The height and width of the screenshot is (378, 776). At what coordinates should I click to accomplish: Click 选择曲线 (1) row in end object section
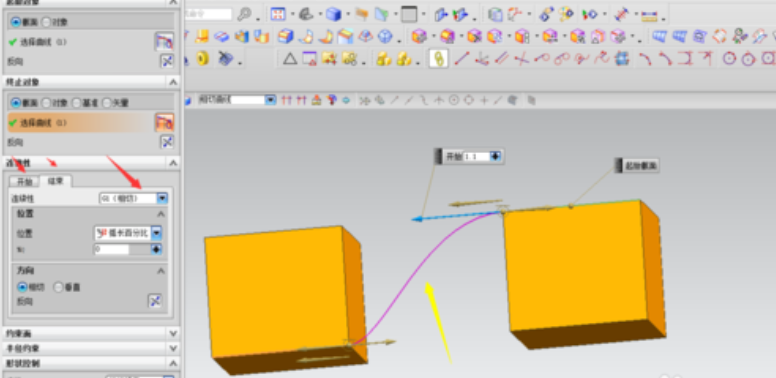pos(81,123)
